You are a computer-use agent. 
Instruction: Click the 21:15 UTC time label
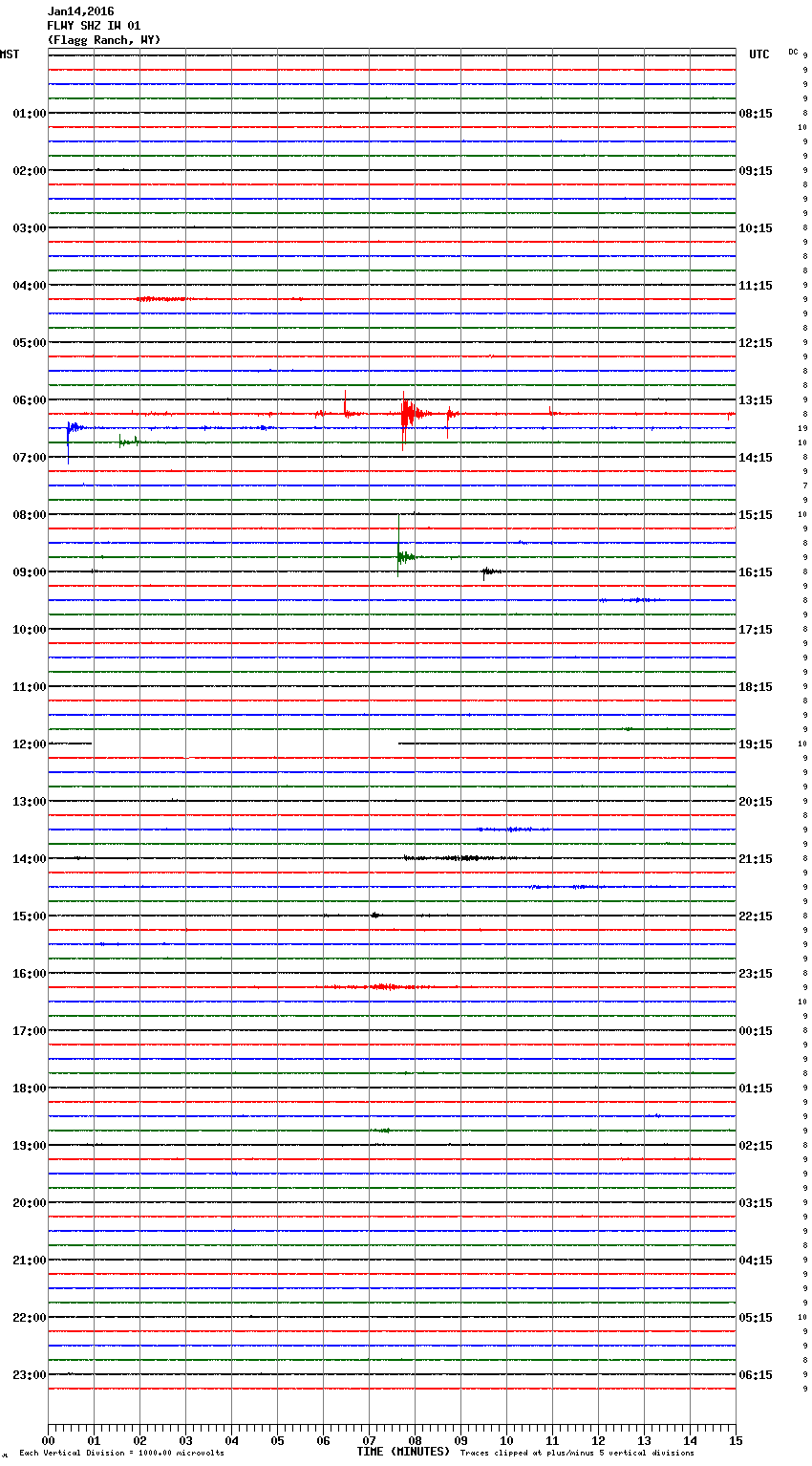click(x=756, y=859)
